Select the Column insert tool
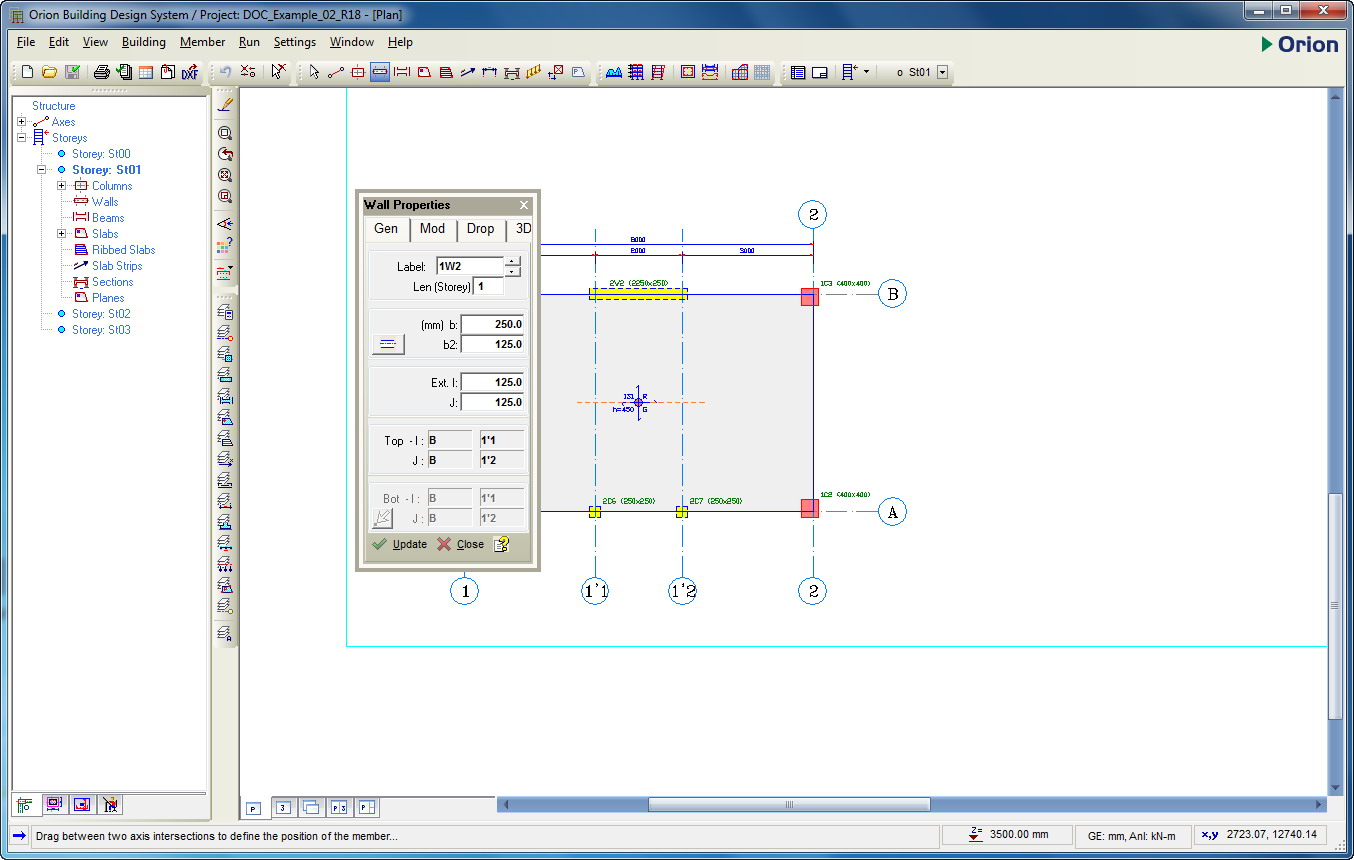The height and width of the screenshot is (860, 1354). (x=358, y=72)
